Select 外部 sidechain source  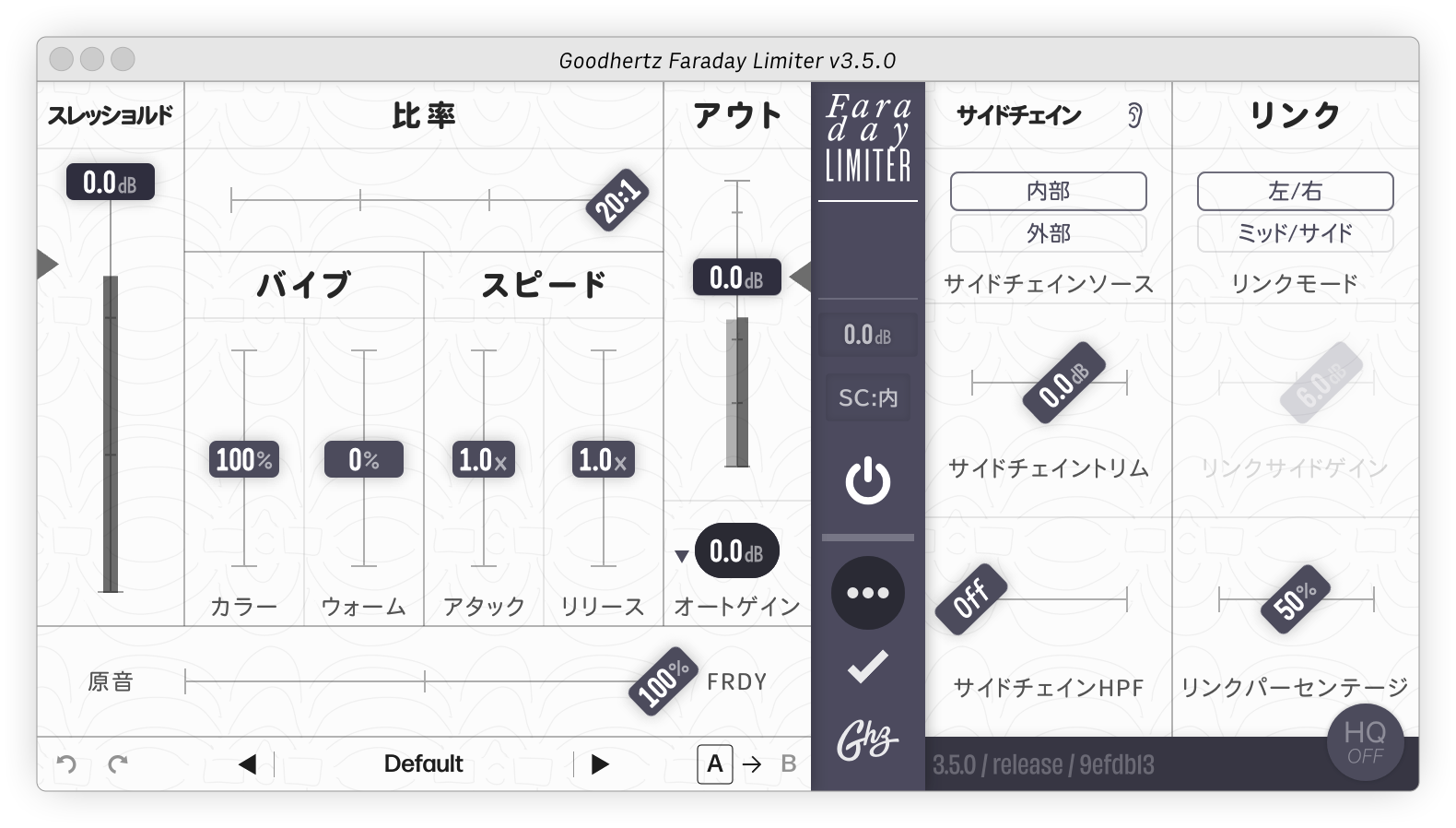point(1049,233)
